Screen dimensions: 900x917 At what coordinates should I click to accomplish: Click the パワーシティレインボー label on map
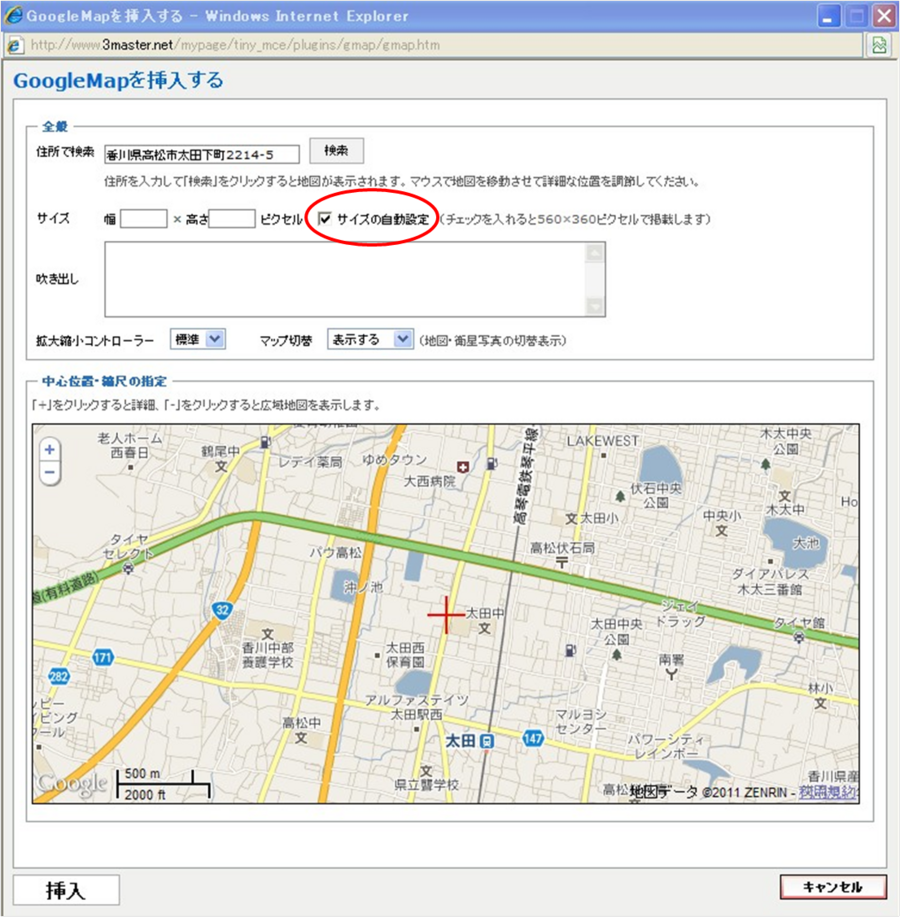[666, 747]
